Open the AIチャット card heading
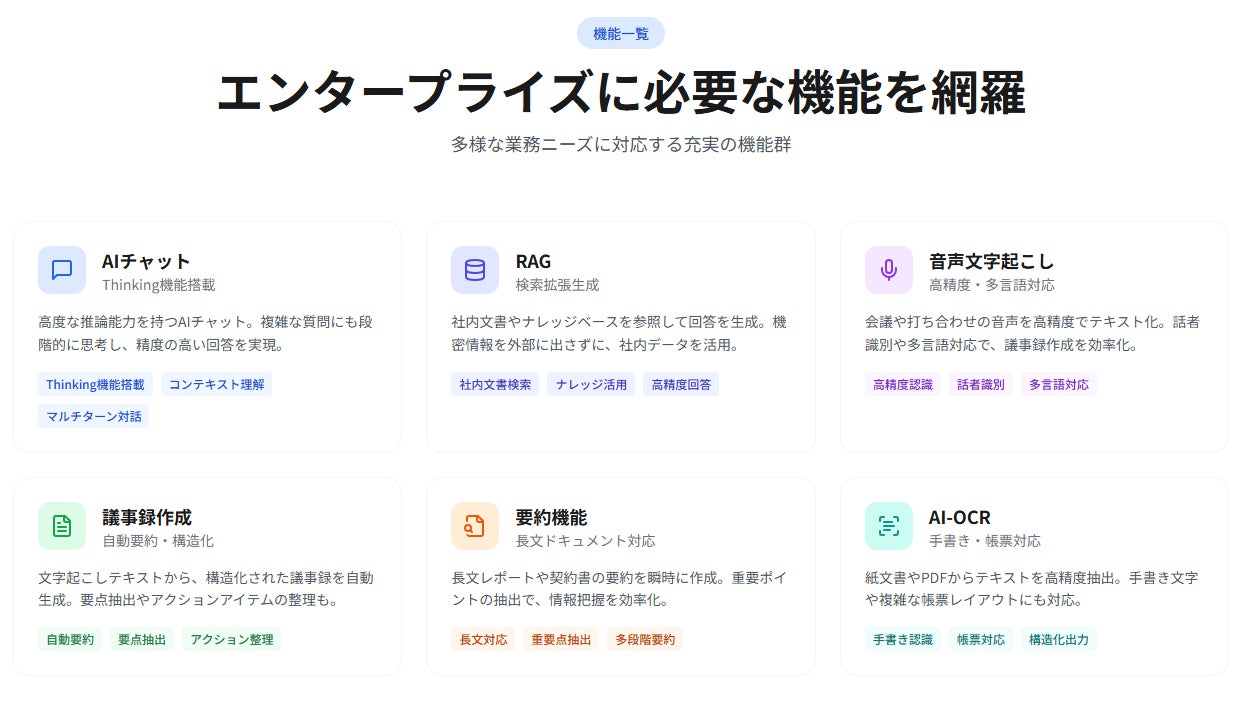 [146, 262]
